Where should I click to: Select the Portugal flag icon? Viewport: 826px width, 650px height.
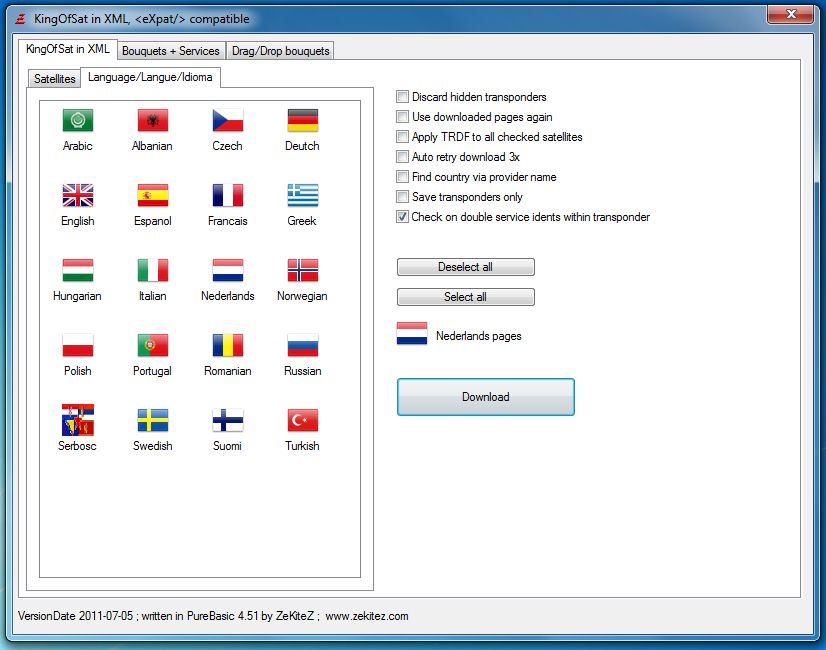(153, 346)
